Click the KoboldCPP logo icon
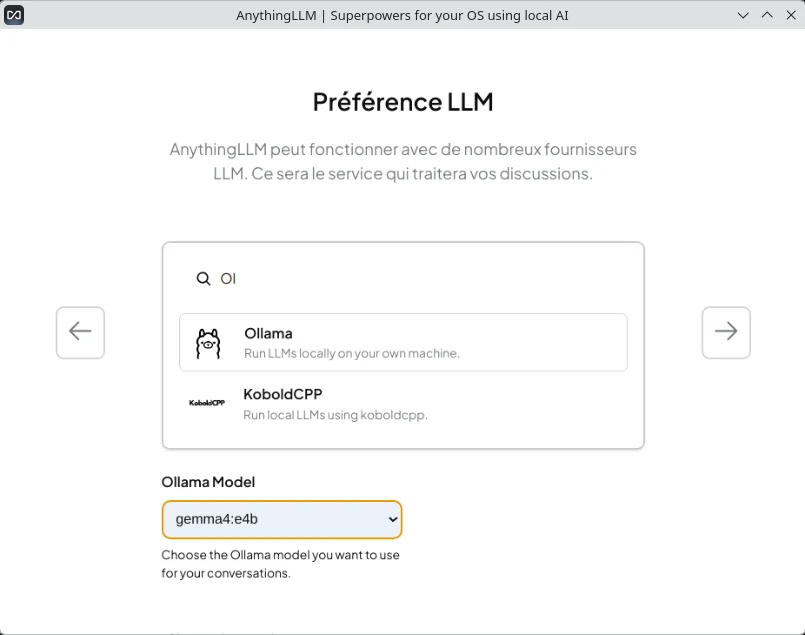 pos(207,402)
